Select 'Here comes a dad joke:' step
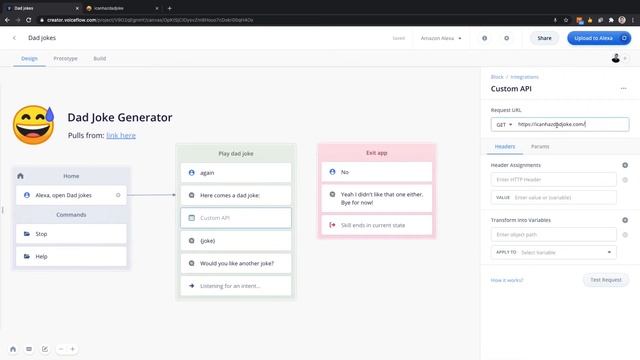Screen dimensions: 640x360 tap(236, 196)
